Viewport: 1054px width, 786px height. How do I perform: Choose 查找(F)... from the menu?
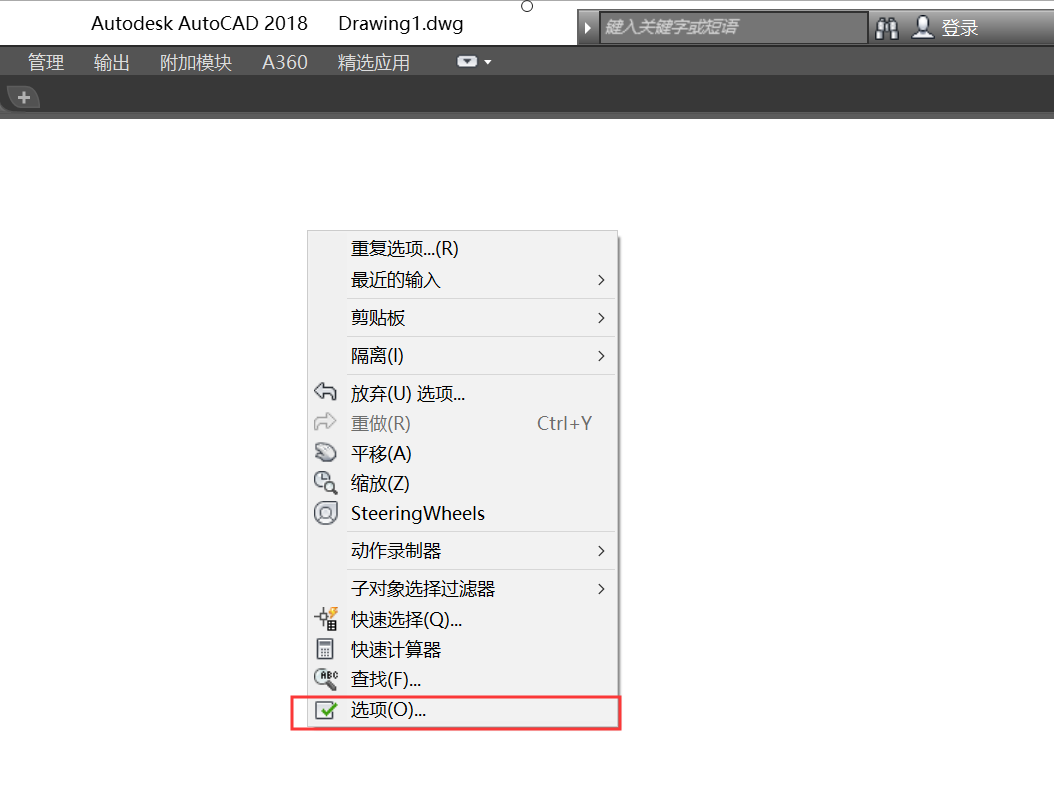(x=462, y=680)
